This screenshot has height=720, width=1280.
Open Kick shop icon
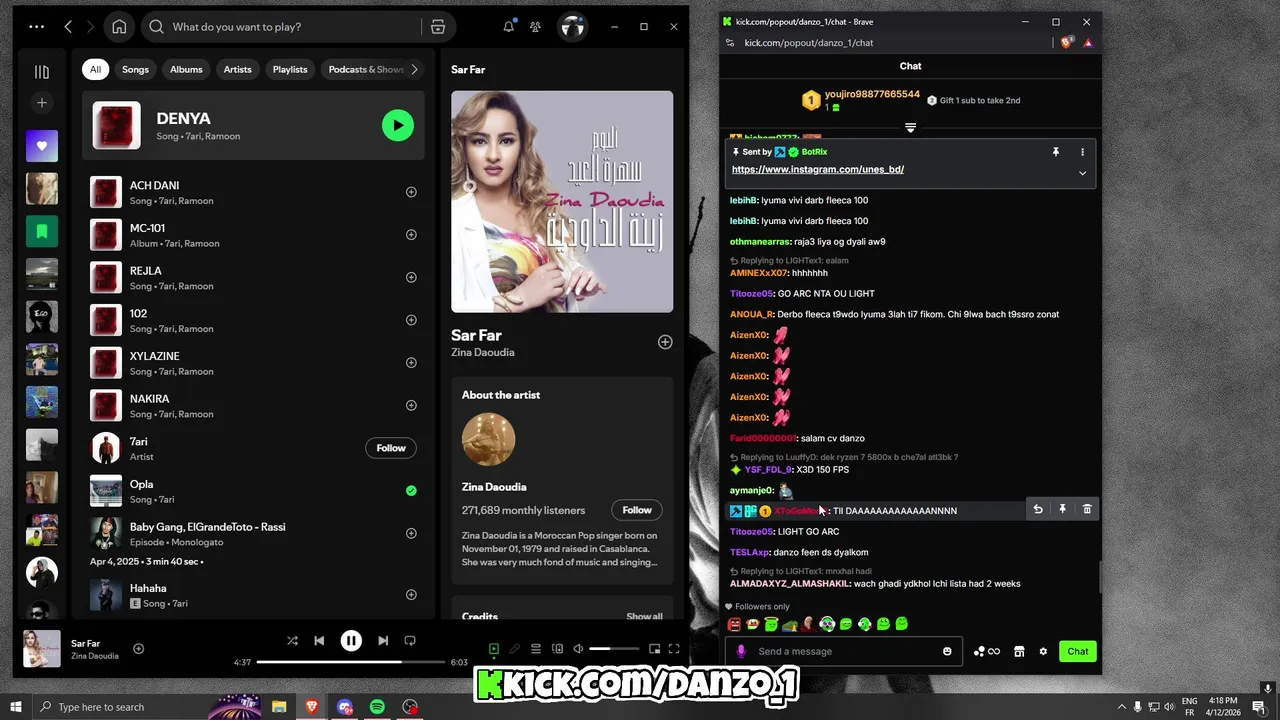tap(1019, 651)
